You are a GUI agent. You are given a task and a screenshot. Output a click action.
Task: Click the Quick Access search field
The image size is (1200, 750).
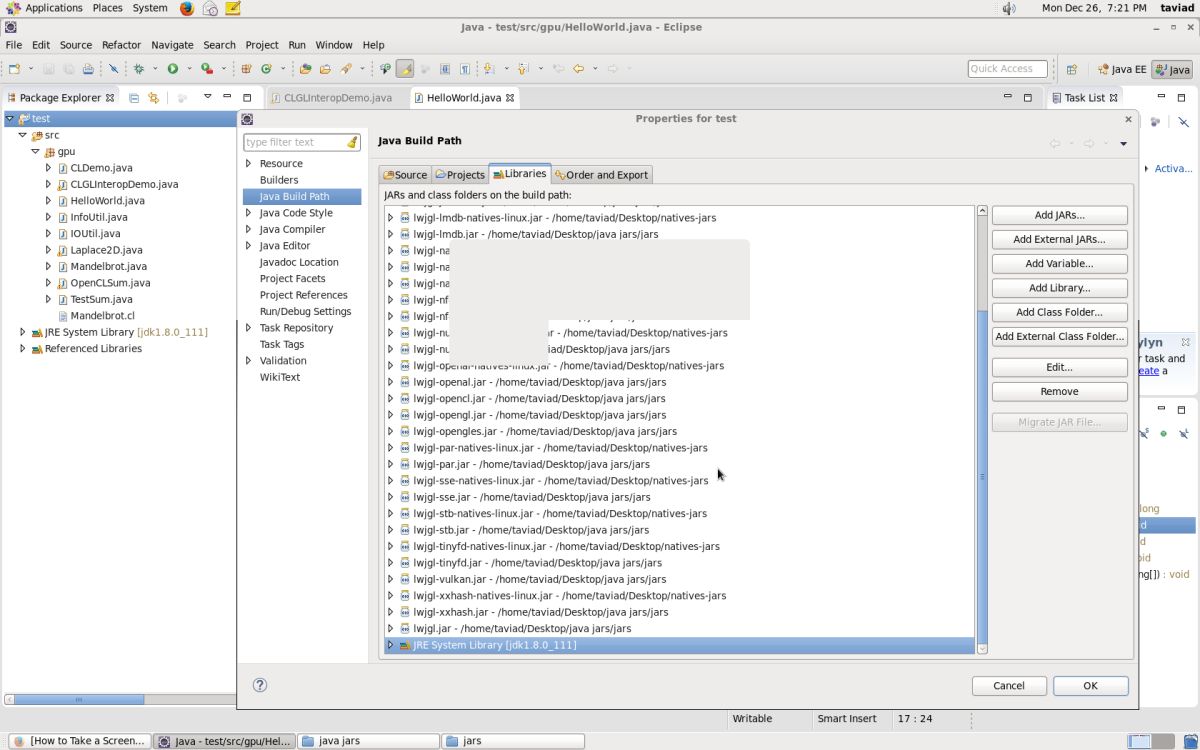tap(1007, 69)
